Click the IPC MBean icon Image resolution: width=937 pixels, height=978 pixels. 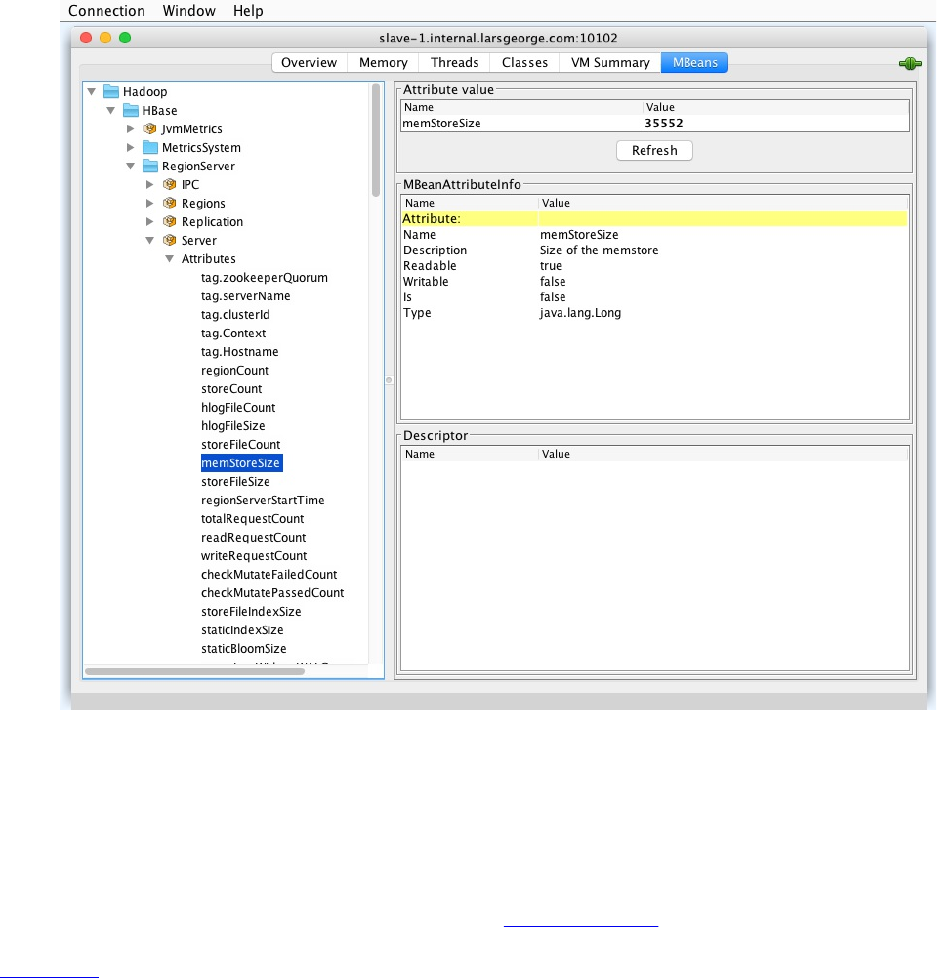(170, 185)
